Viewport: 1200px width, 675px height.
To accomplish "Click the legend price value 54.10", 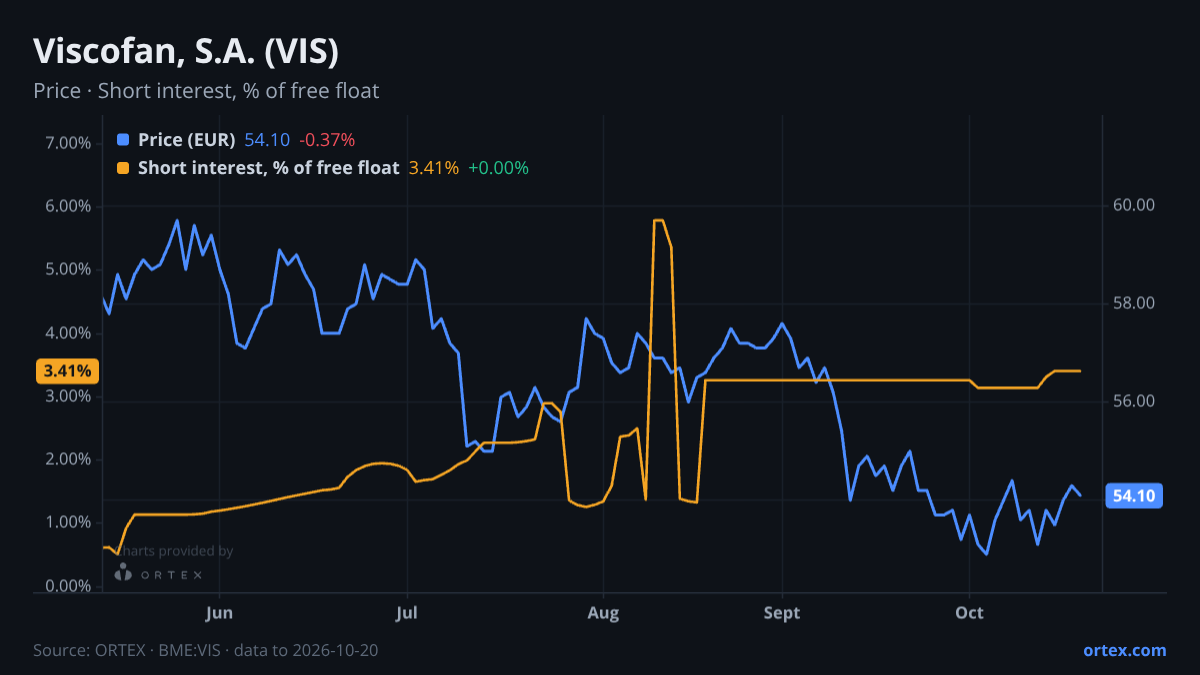I will tap(267, 140).
